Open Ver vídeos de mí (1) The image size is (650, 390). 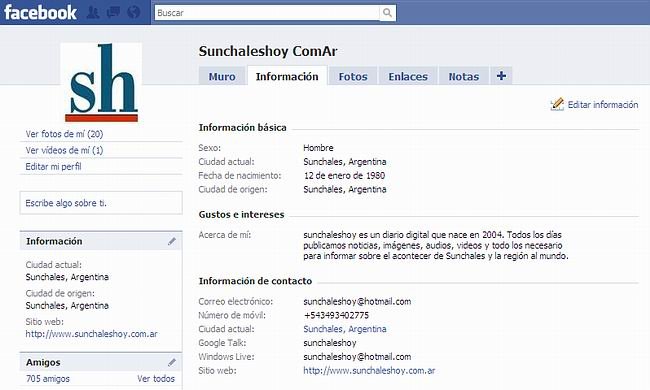[64, 150]
